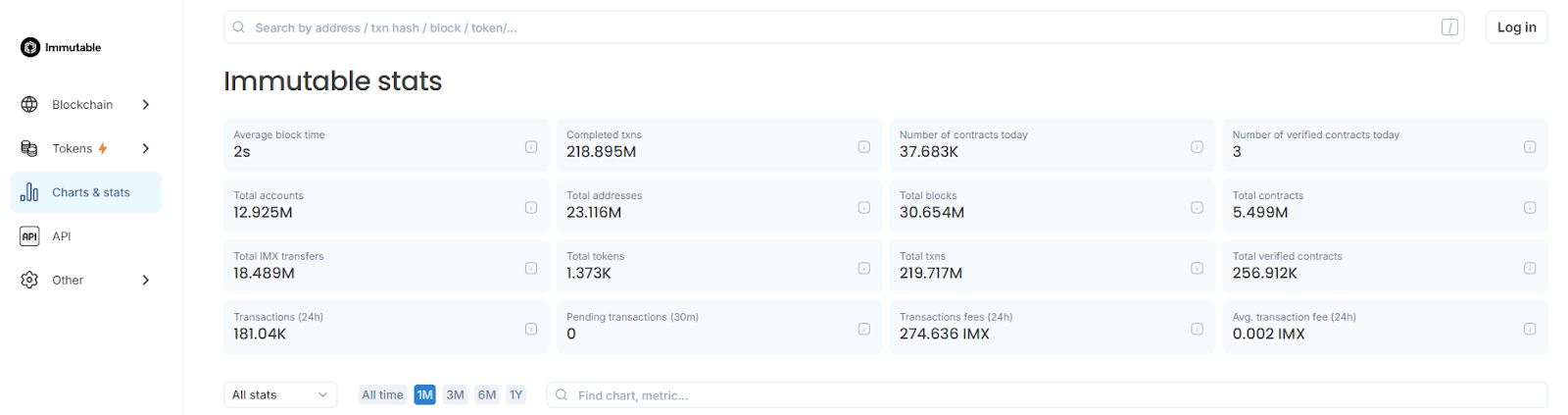Image resolution: width=1568 pixels, height=415 pixels.
Task: Click info icon on Pending transactions card
Action: (x=864, y=330)
